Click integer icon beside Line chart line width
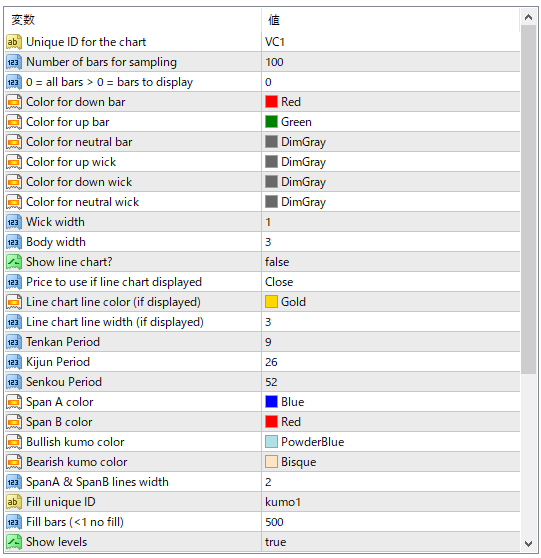The height and width of the screenshot is (558, 541). 14,322
